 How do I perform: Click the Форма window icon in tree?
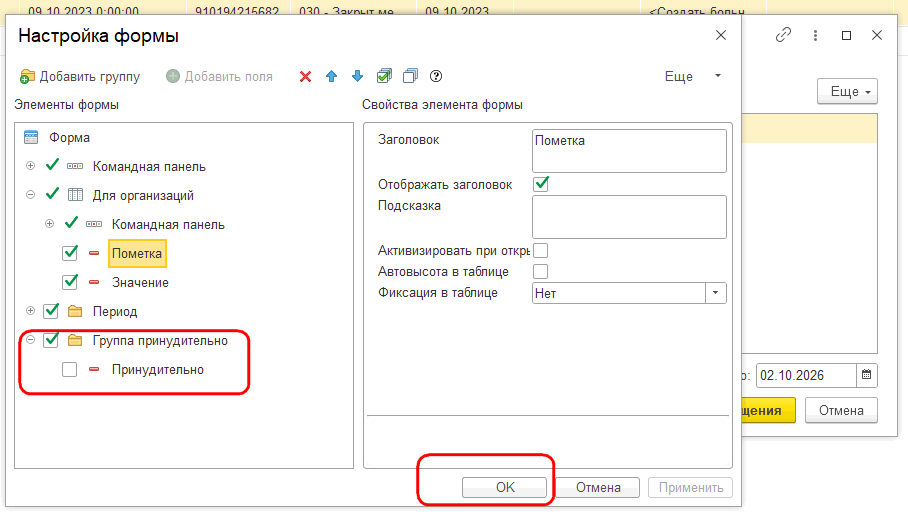tap(31, 137)
